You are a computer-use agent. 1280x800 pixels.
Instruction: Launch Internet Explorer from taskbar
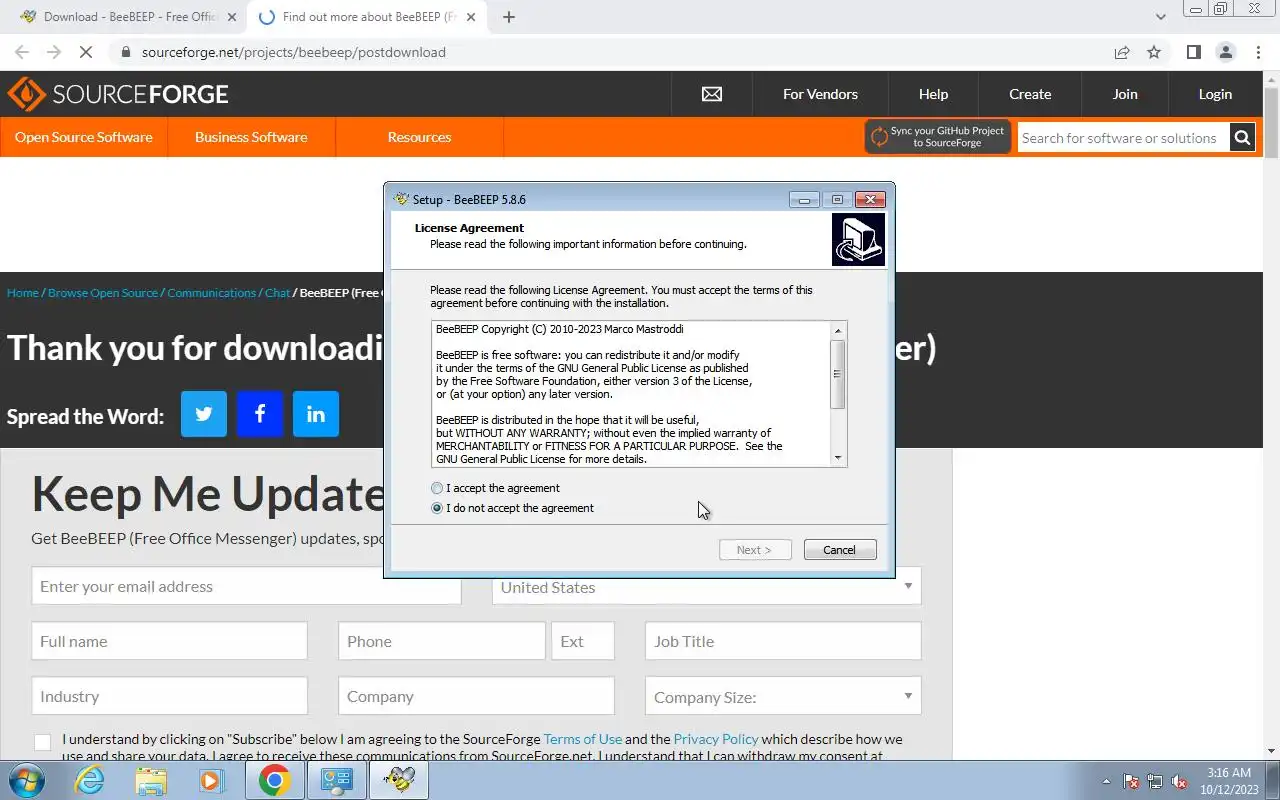[90, 780]
